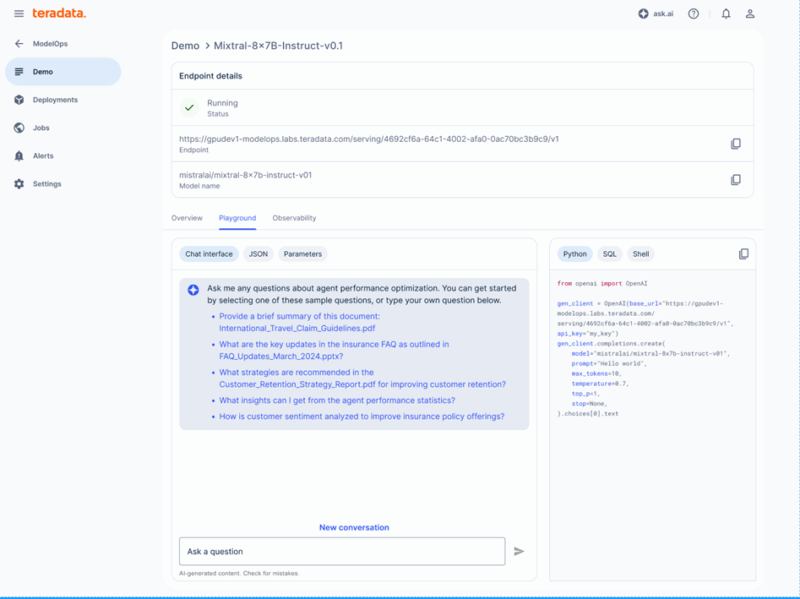800x599 pixels.
Task: Open Deployments in the sidebar
Action: click(54, 100)
